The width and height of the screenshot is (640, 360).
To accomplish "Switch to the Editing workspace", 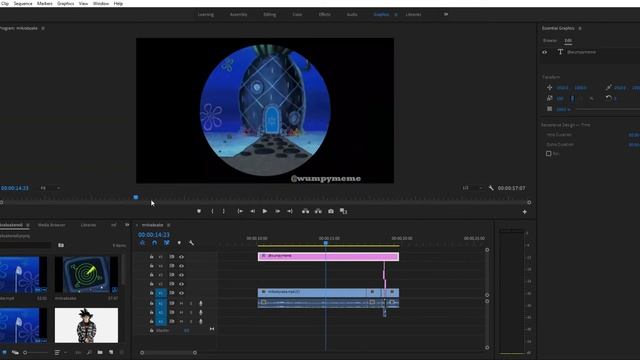I will [269, 14].
